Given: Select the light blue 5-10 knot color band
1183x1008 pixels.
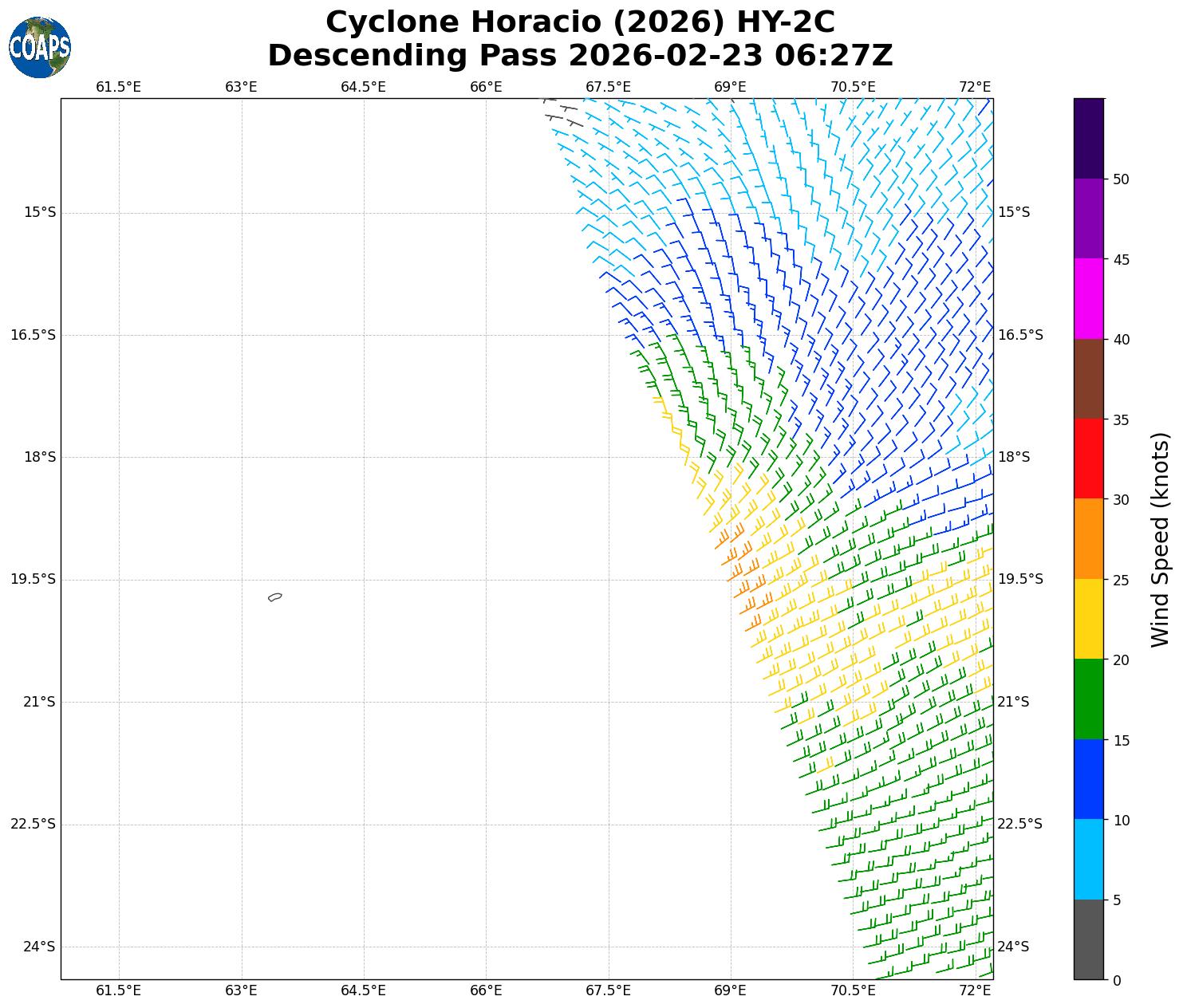Looking at the screenshot, I should coord(1089,860).
